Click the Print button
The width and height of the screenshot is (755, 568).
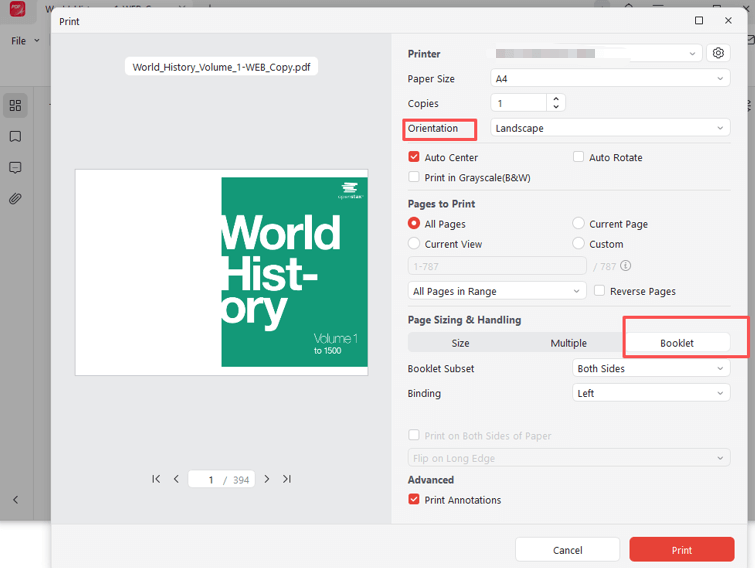682,550
